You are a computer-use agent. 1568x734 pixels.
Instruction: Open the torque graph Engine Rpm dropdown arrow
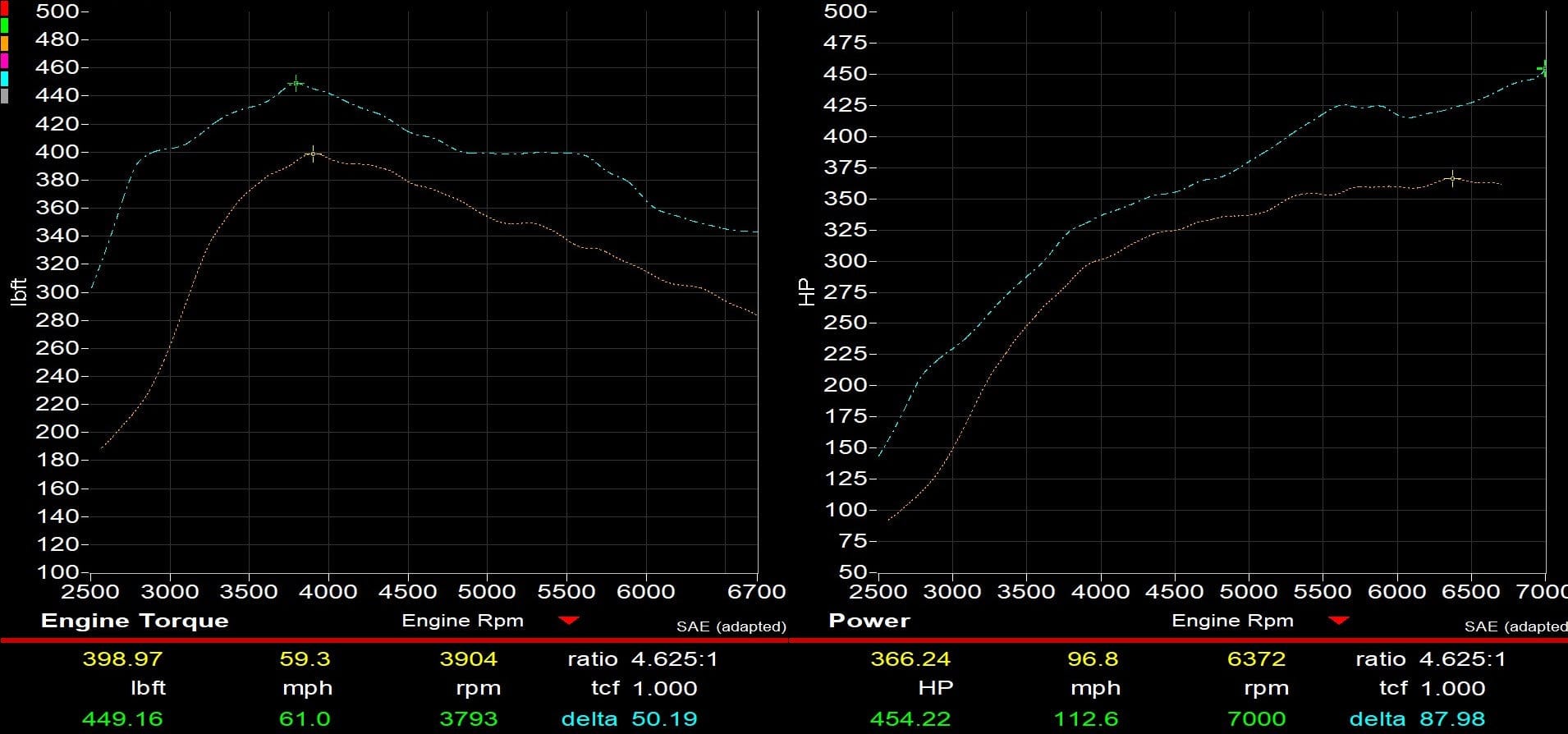click(568, 621)
